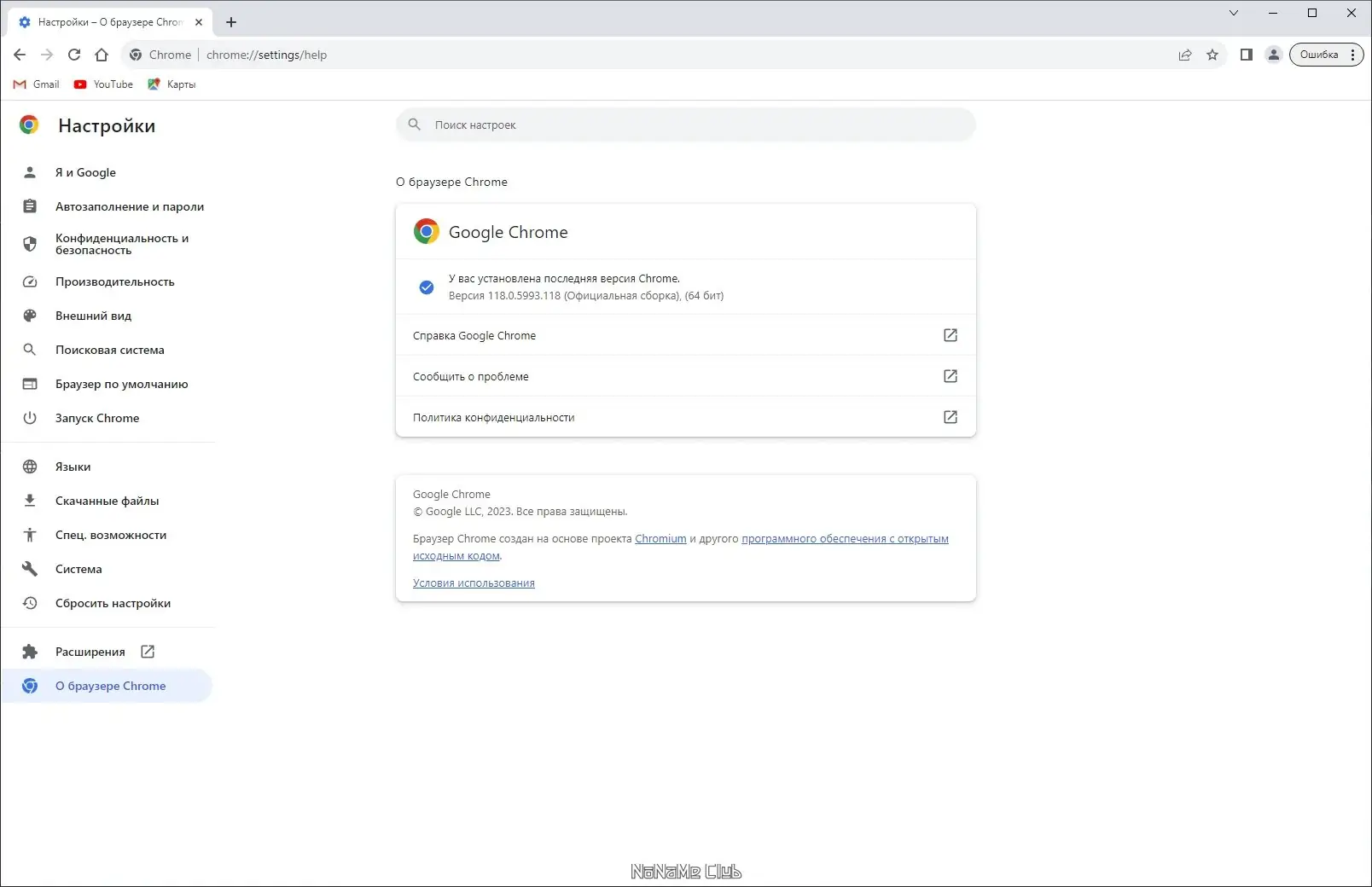Open a new tab with the plus button

coord(231,22)
